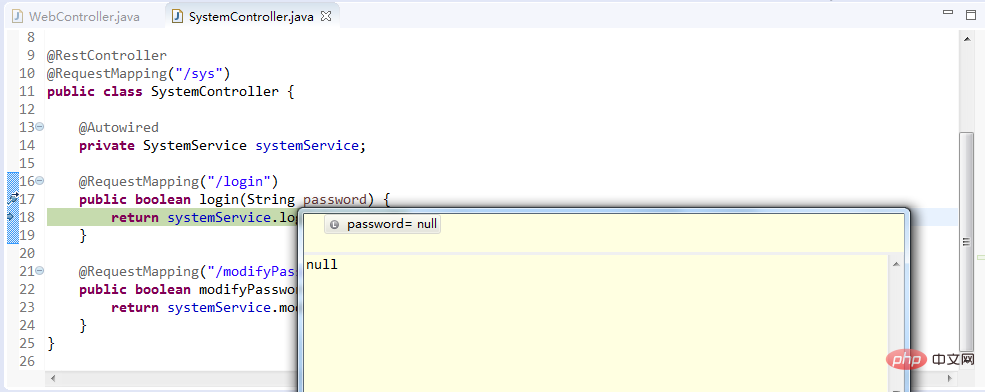Click the instruction pointer arrow on line 18

click(x=11, y=217)
